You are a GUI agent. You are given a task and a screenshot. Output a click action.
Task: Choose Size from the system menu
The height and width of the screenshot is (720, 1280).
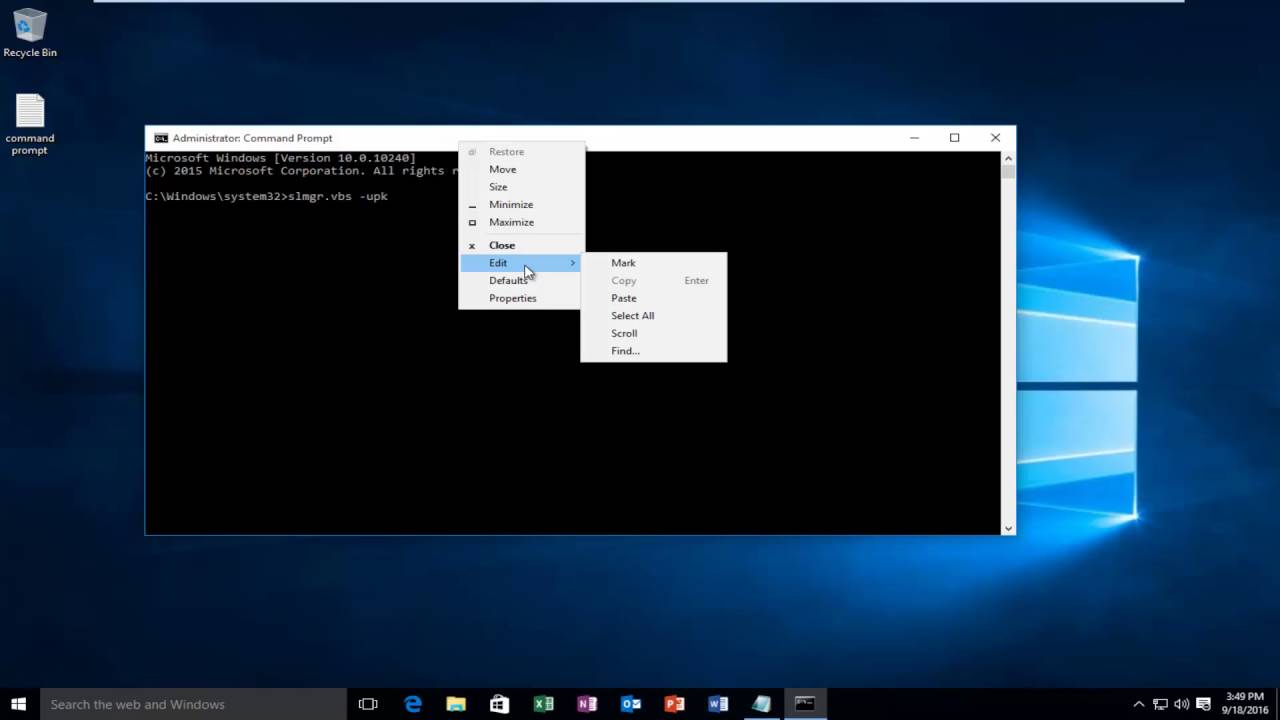520,187
